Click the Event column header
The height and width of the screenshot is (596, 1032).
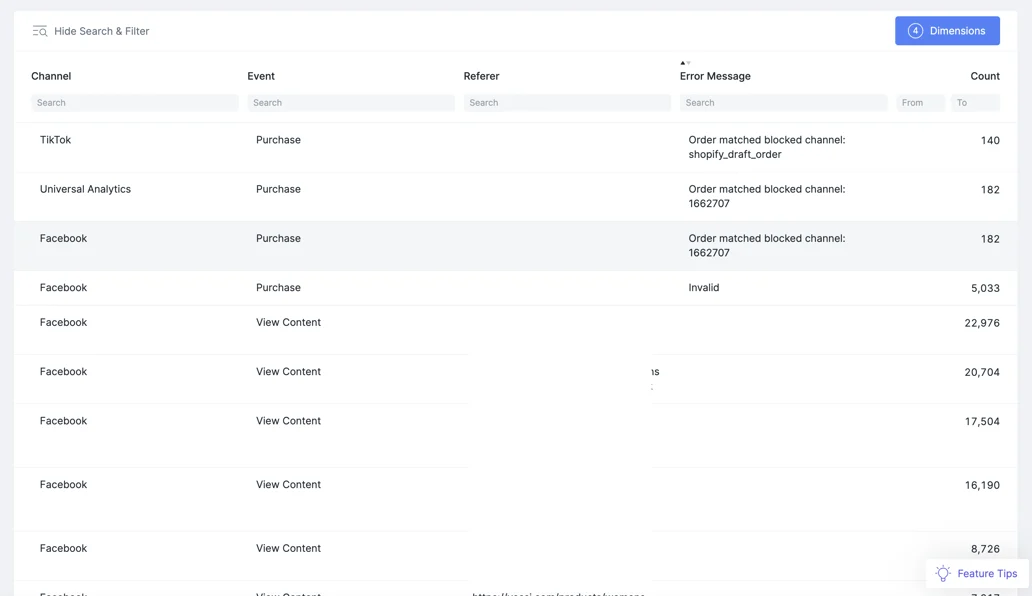point(261,76)
